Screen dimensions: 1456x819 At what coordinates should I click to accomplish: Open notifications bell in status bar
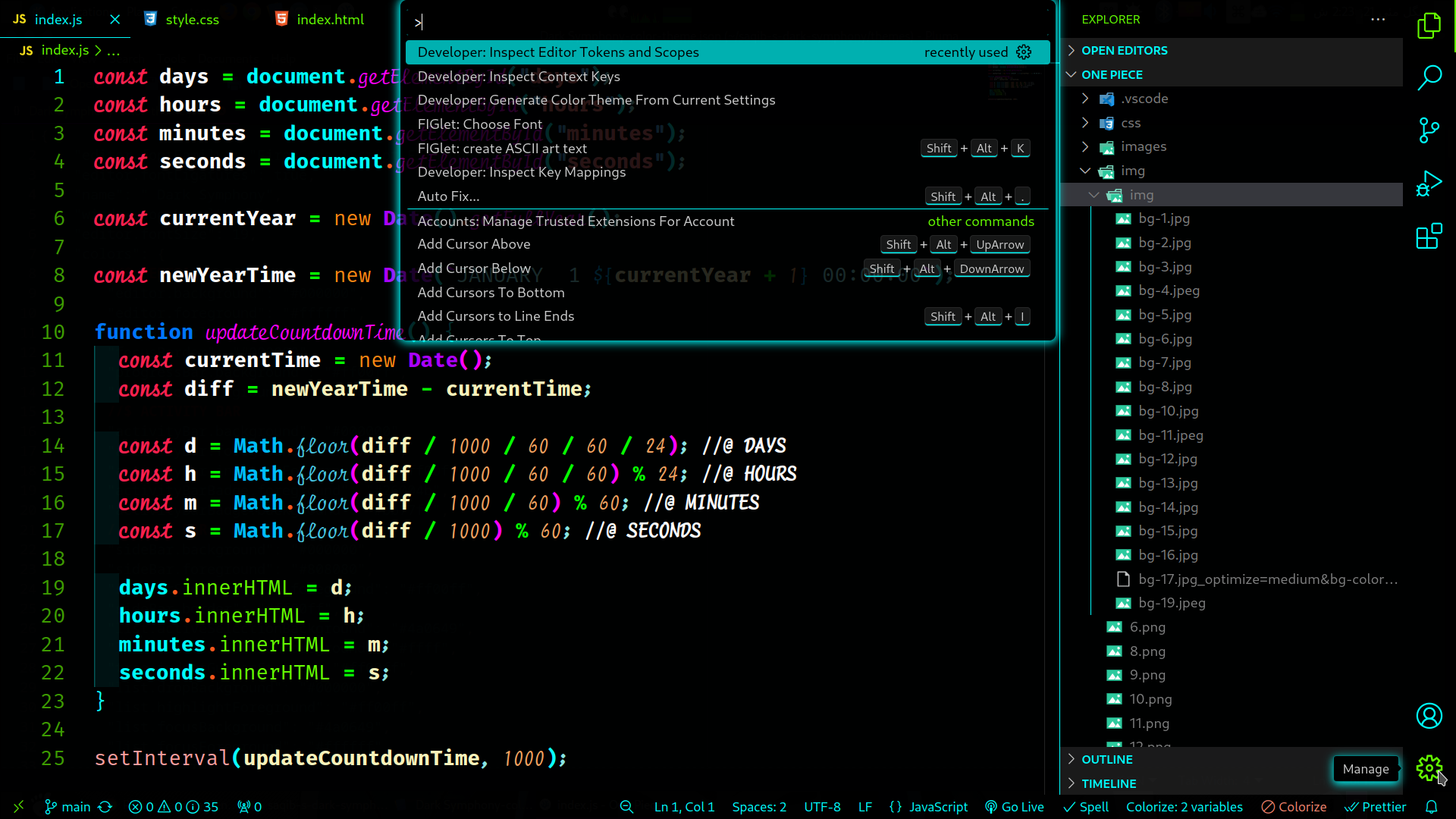pos(1431,807)
